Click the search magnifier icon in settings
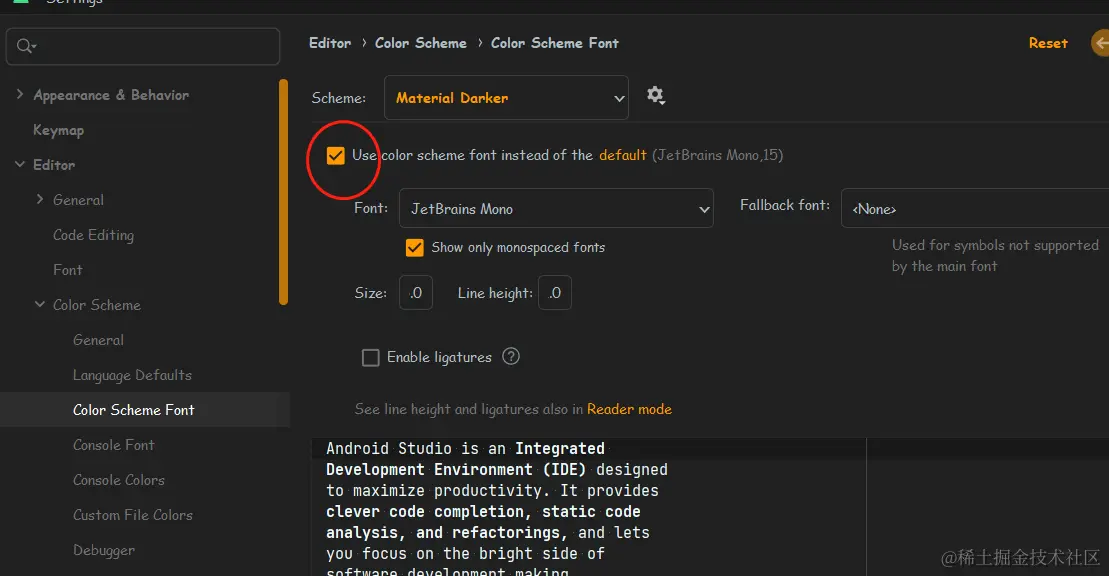 (25, 46)
